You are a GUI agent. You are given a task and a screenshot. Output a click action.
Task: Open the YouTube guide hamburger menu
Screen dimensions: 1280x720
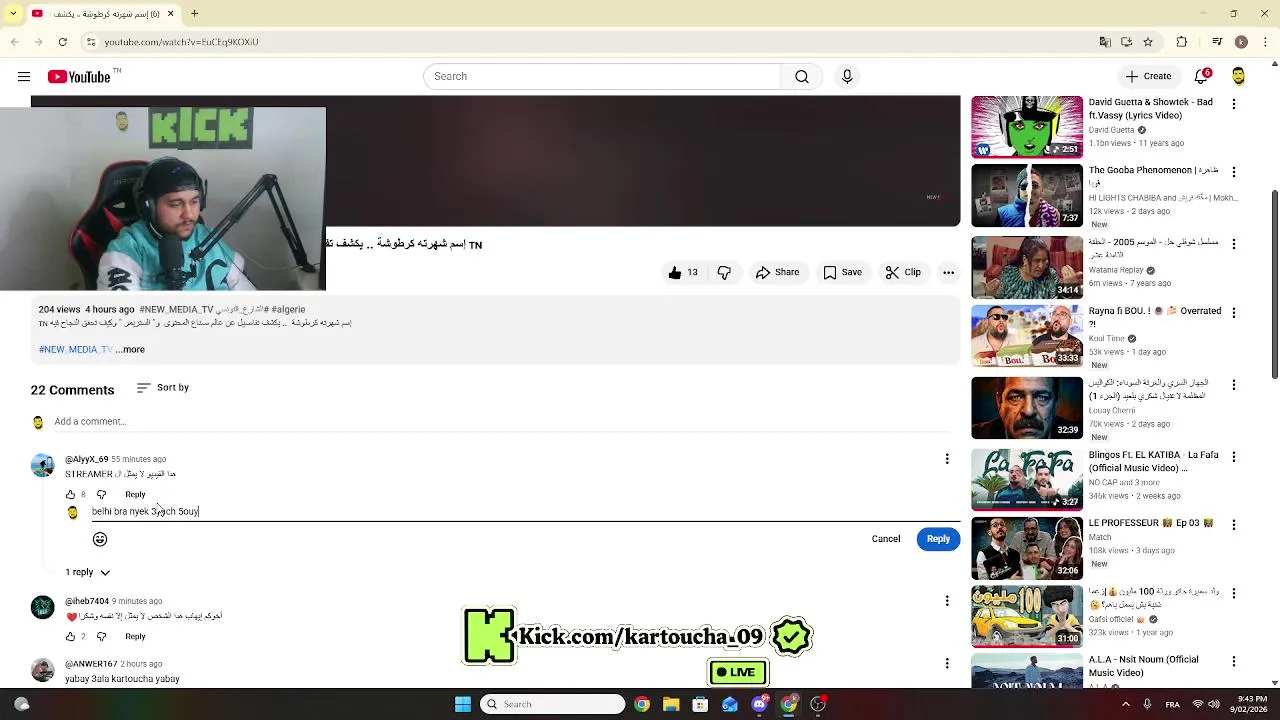pos(24,77)
